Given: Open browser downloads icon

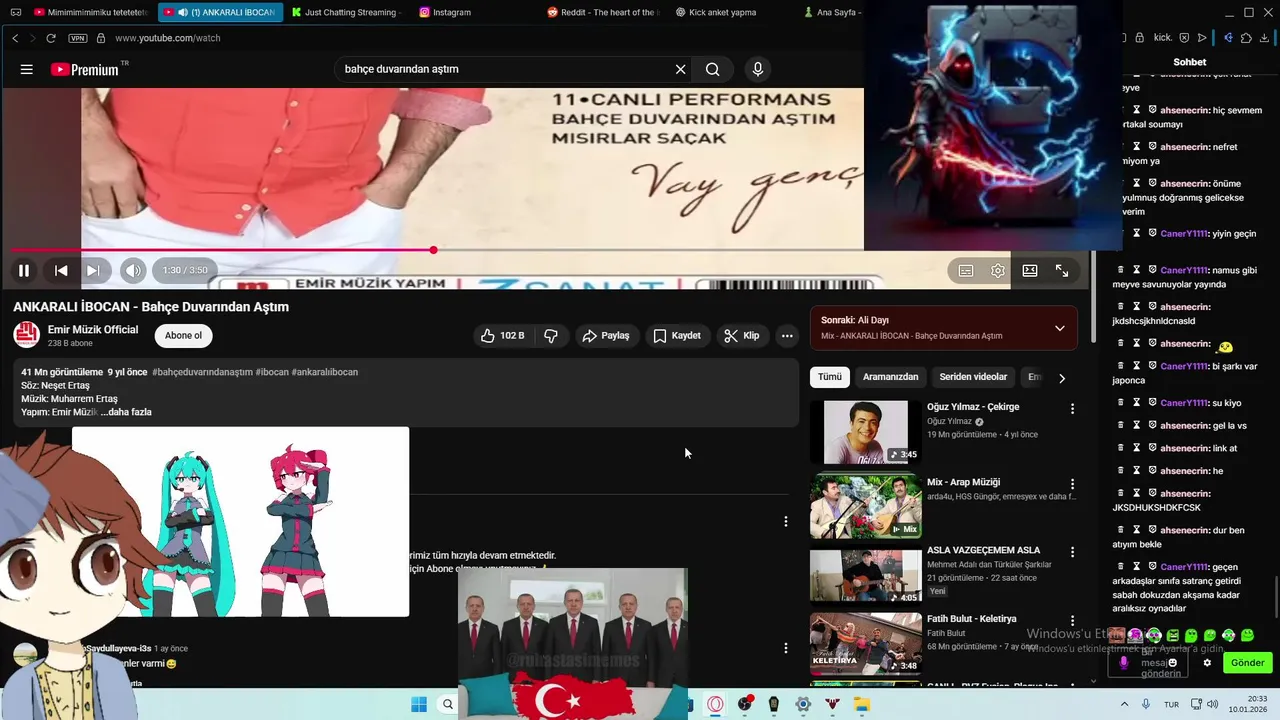Looking at the screenshot, I should 1264,38.
